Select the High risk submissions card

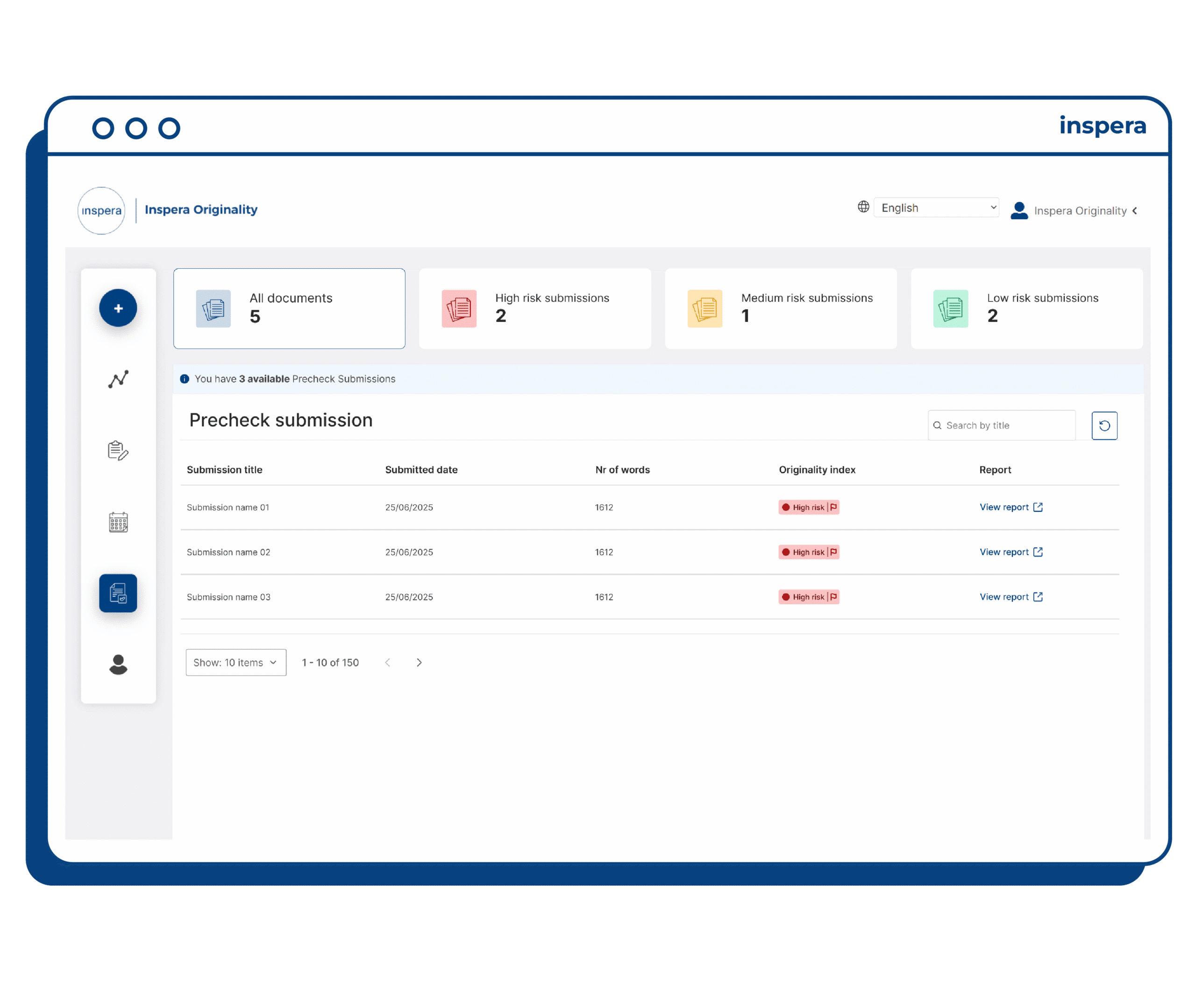(535, 309)
